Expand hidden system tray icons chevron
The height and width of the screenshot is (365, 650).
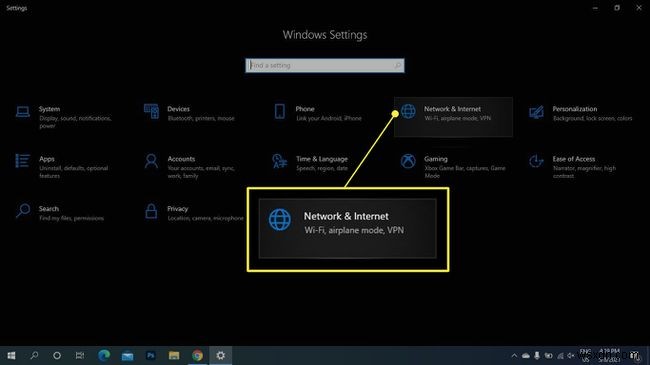[x=514, y=355]
